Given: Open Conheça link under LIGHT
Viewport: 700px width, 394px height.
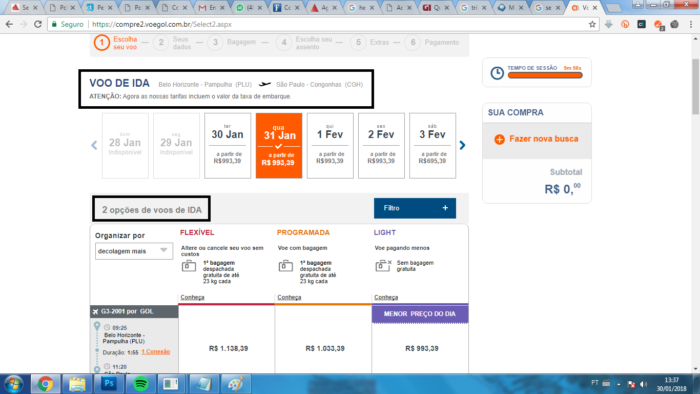Looking at the screenshot, I should [386, 297].
